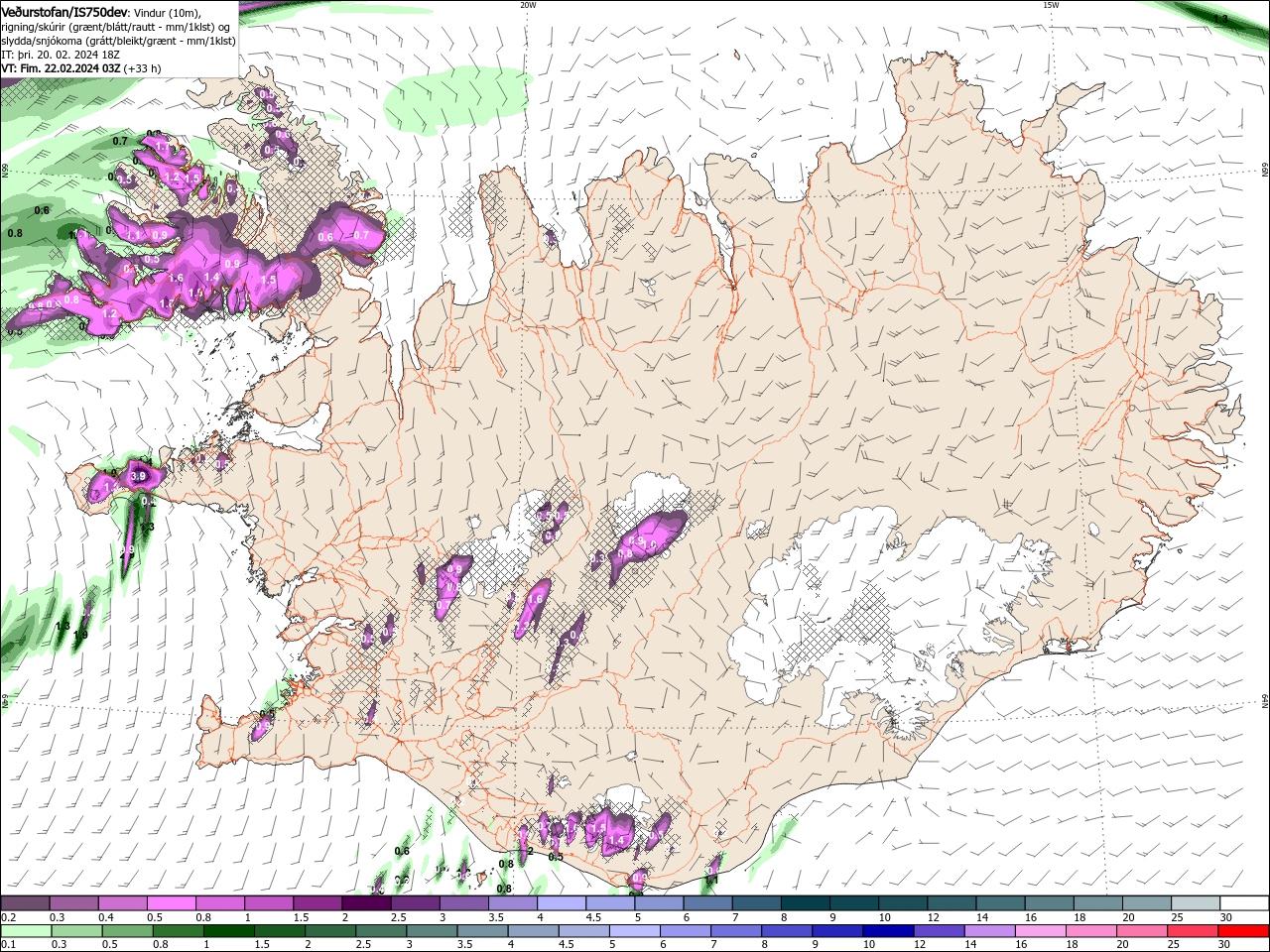This screenshot has height=952, width=1270.
Task: Click the '0.2' label in the upper legend row
Action: point(8,917)
